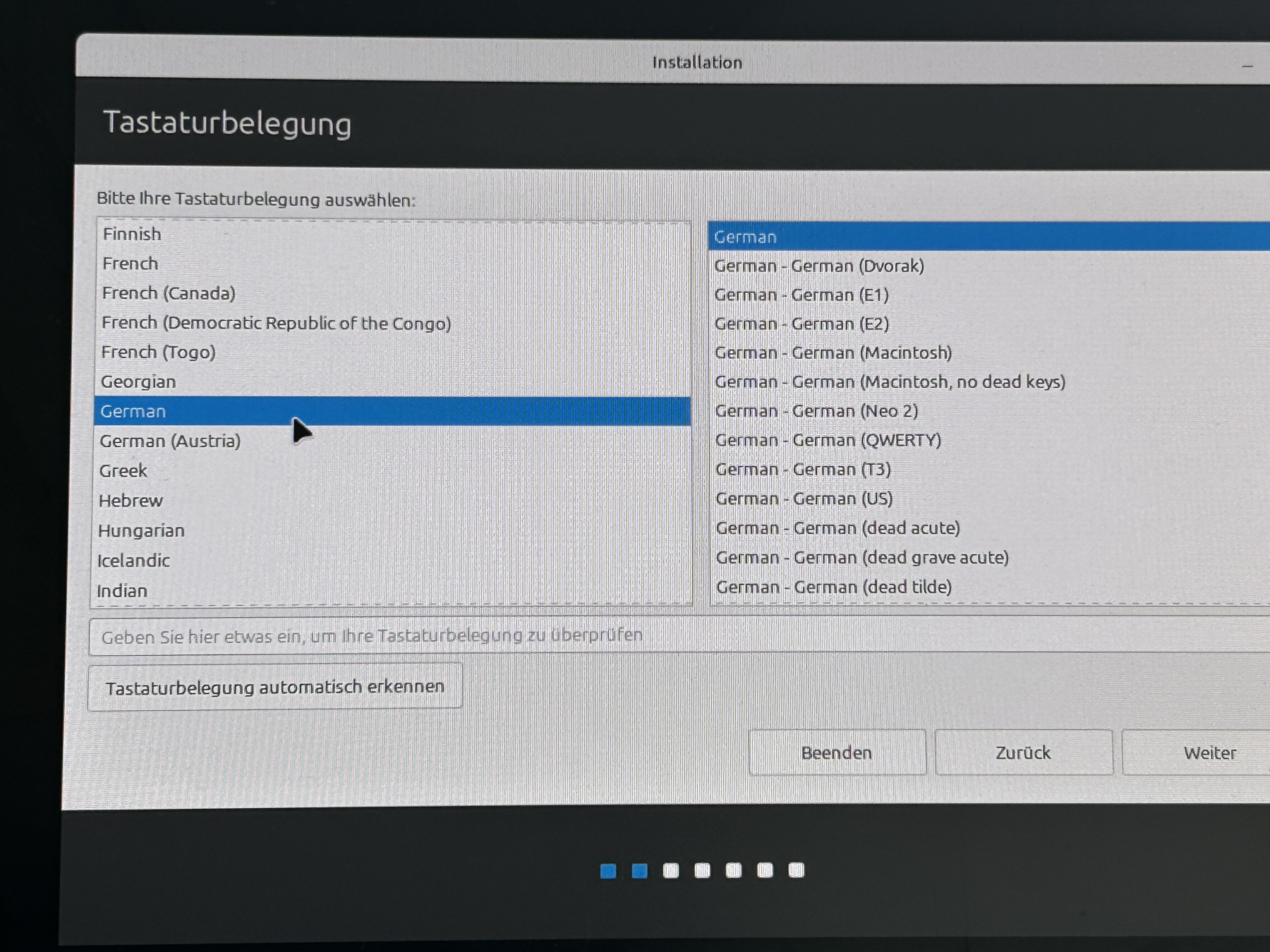The height and width of the screenshot is (952, 1270).
Task: Choose German - German (Macintosh) variant
Action: click(833, 353)
